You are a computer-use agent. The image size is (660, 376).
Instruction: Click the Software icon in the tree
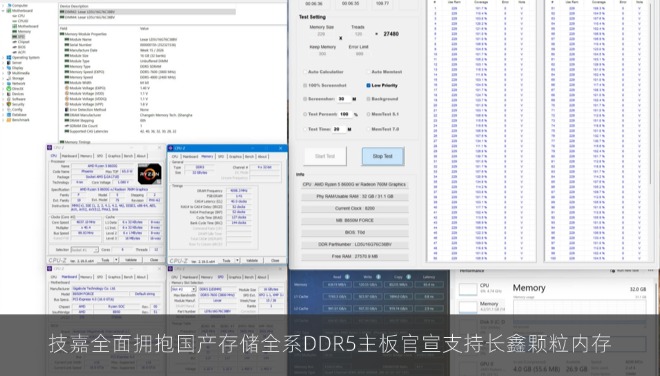click(9, 99)
